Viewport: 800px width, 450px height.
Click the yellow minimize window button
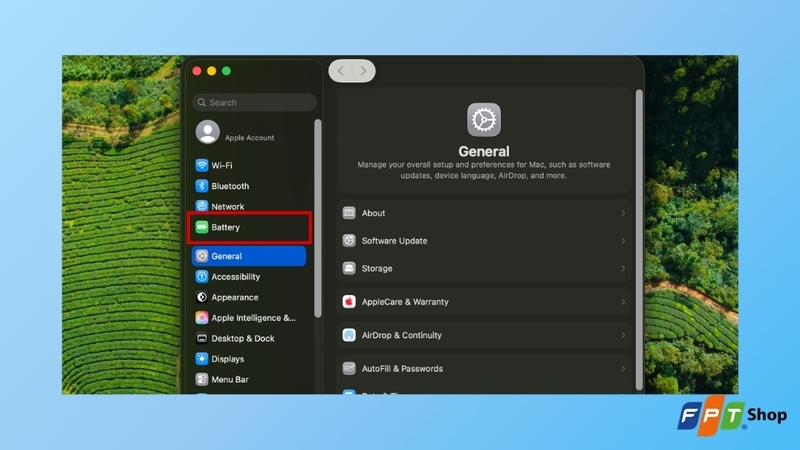[212, 71]
